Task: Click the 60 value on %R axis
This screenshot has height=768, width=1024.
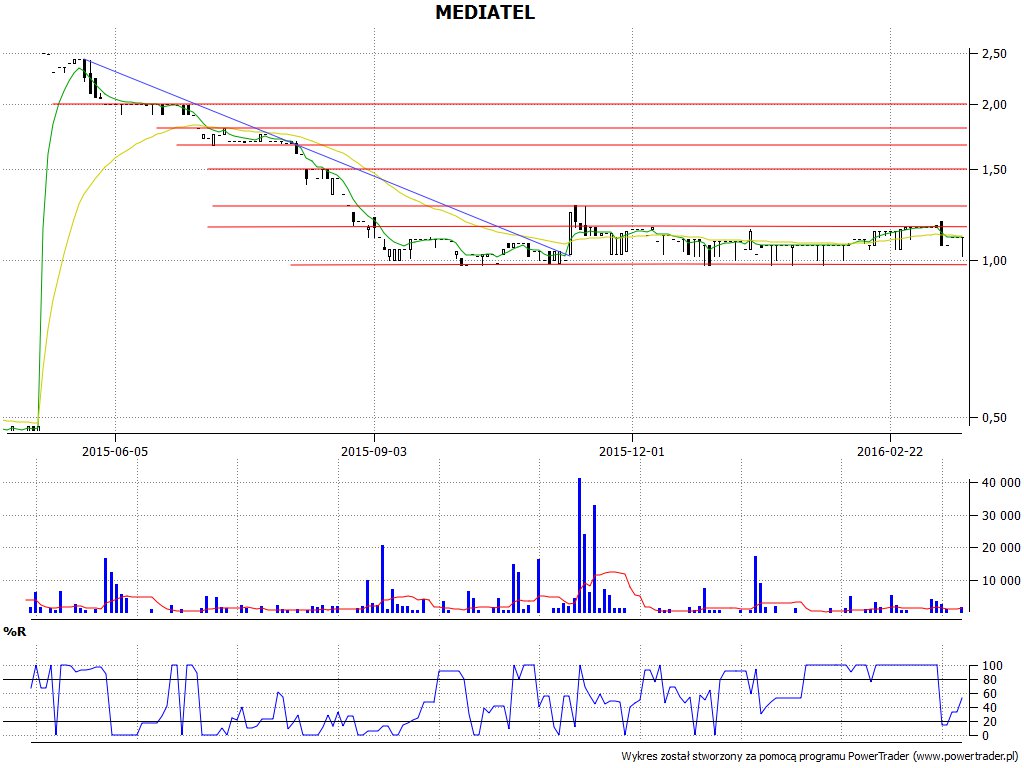Action: (x=990, y=694)
